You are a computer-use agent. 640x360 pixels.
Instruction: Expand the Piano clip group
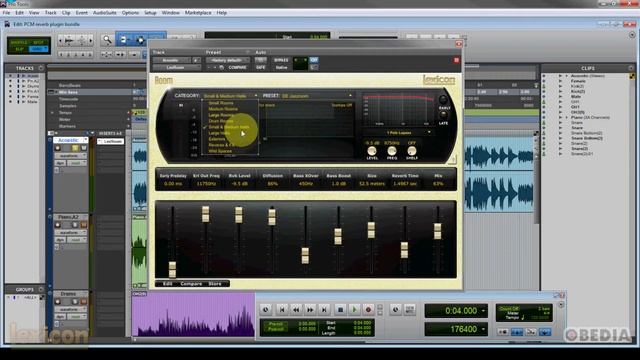pyautogui.click(x=566, y=118)
